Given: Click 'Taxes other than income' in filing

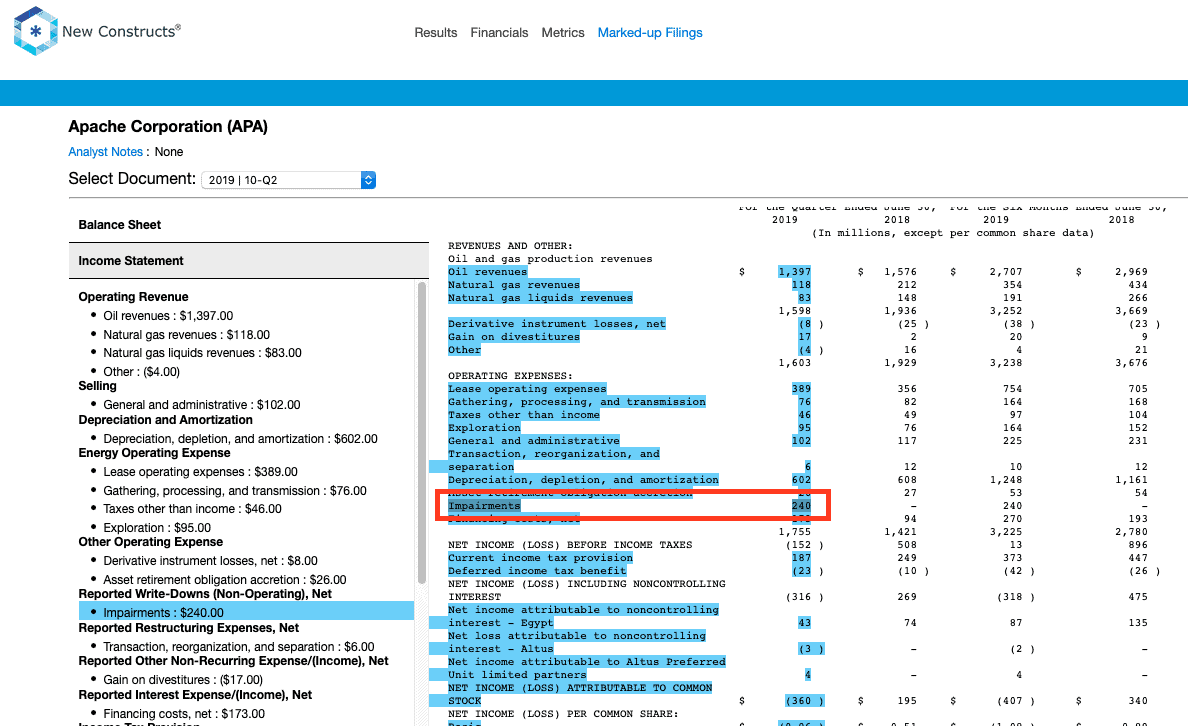Looking at the screenshot, I should (x=524, y=415).
